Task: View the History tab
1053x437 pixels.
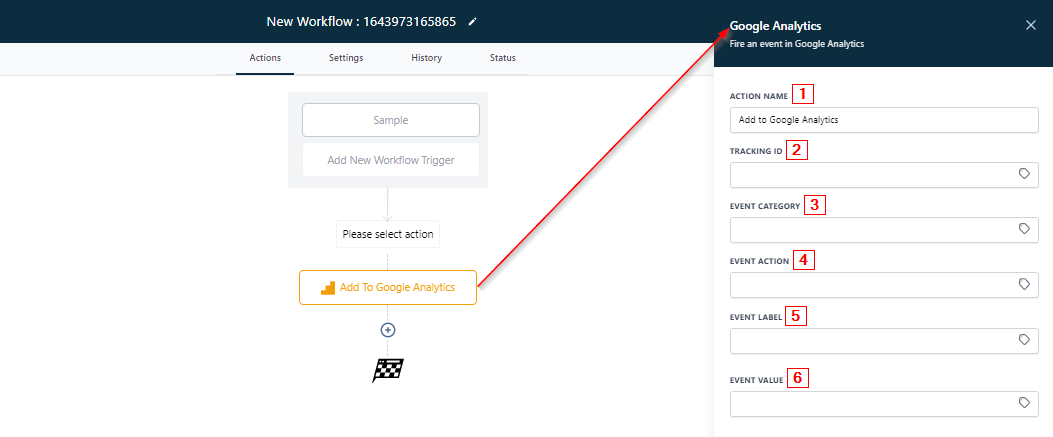Action: tap(426, 58)
